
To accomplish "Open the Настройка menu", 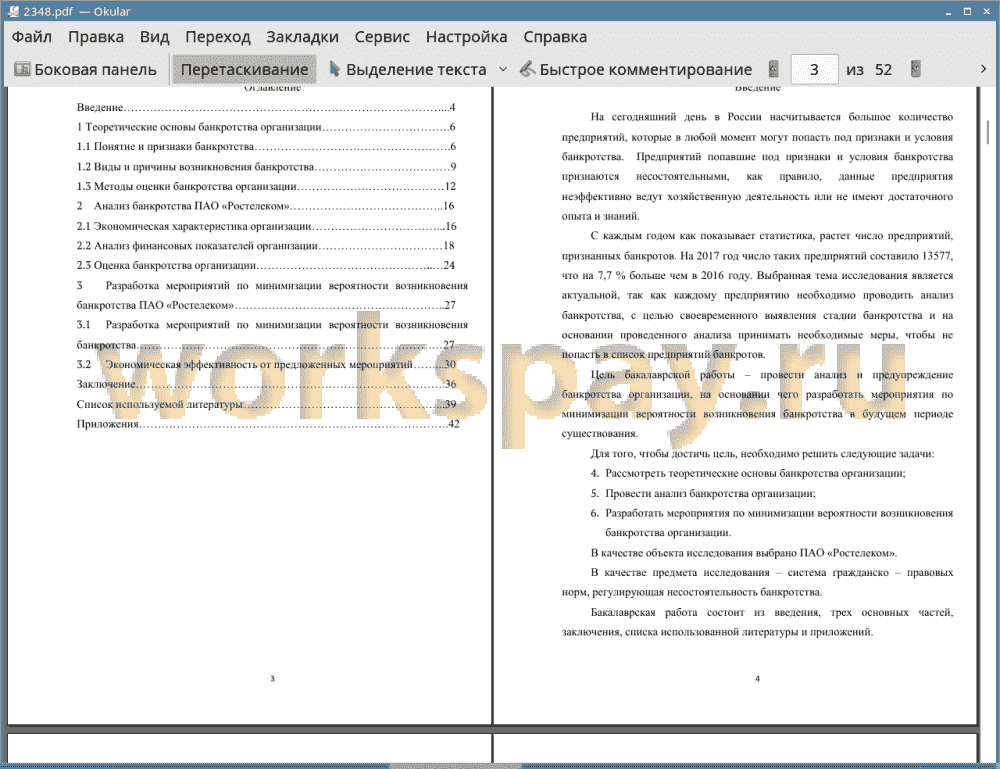I will pos(466,37).
